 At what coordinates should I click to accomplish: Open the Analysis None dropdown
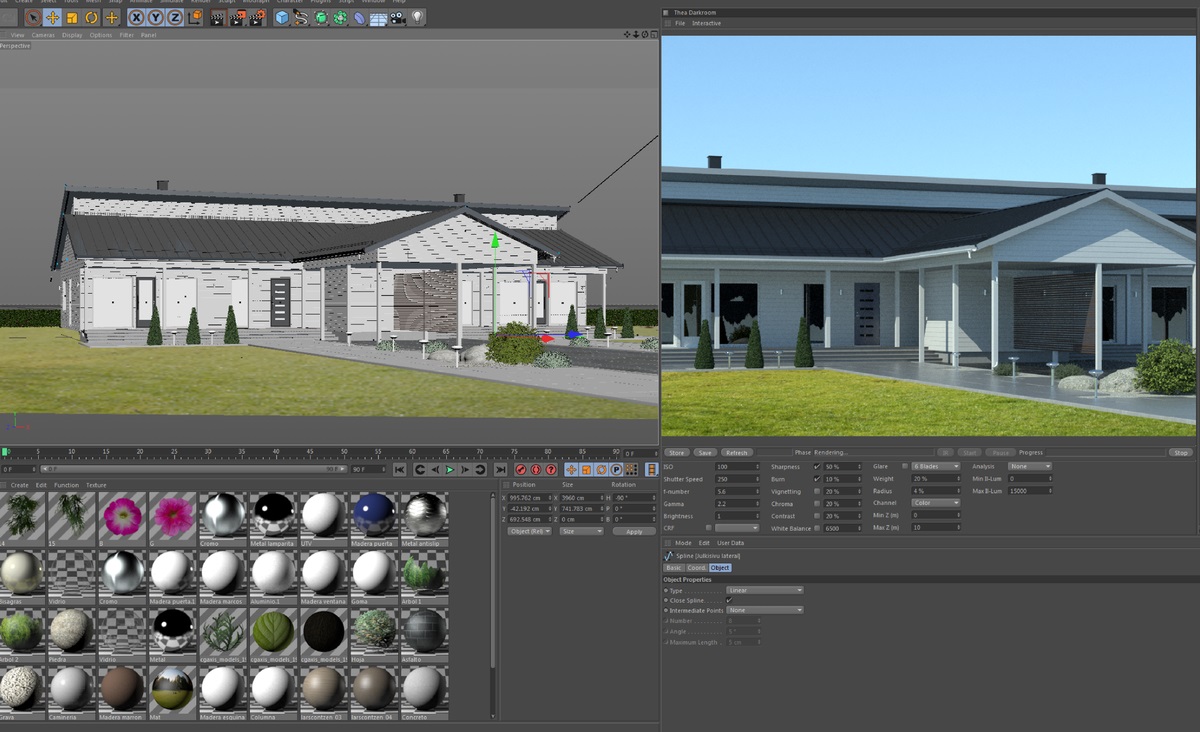coord(1030,466)
